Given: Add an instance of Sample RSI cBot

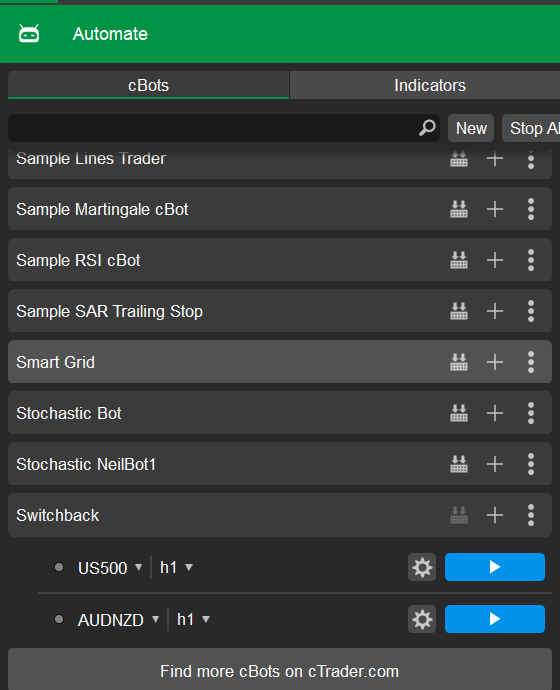Looking at the screenshot, I should [495, 260].
